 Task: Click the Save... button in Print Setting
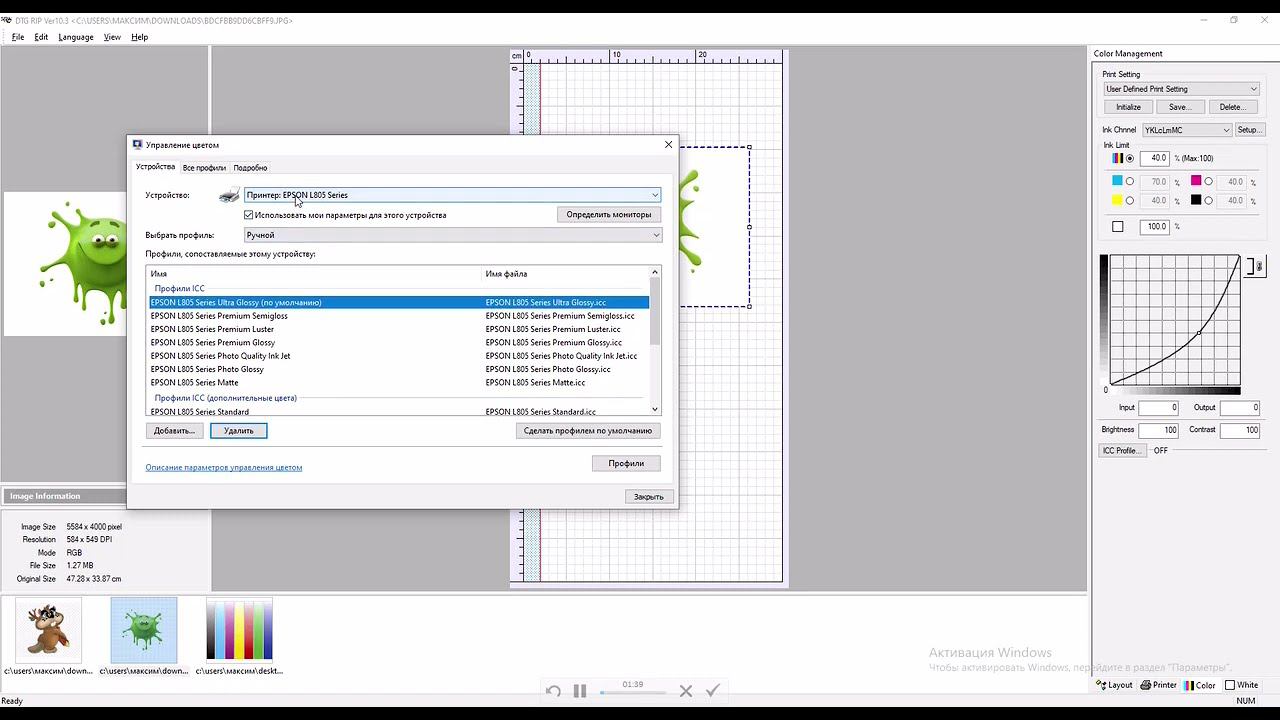(1180, 107)
